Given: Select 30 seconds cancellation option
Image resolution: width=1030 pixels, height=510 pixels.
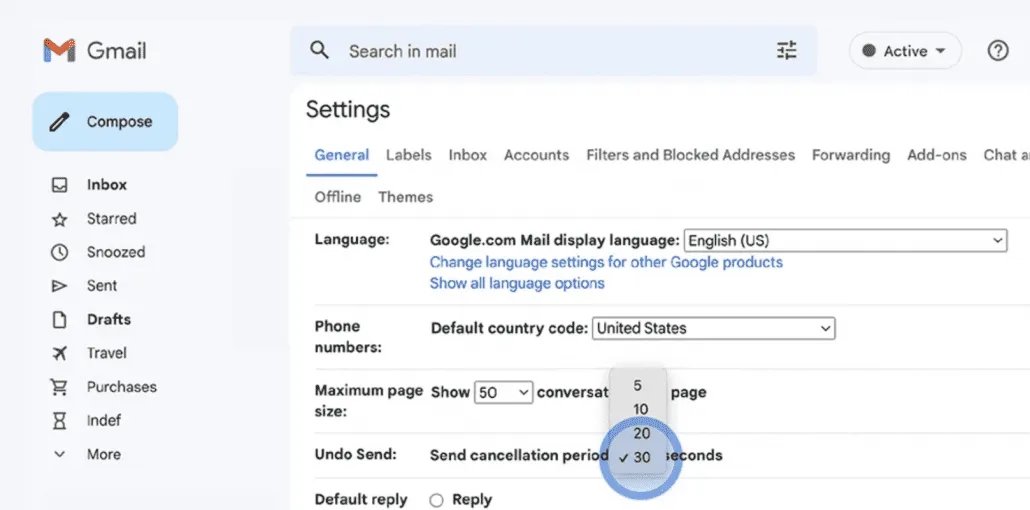Looking at the screenshot, I should click(638, 457).
